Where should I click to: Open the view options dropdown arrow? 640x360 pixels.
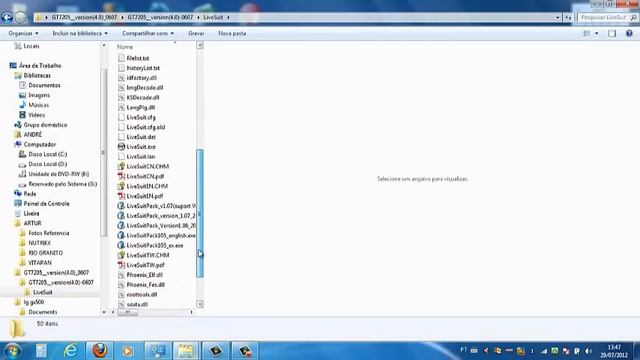pyautogui.click(x=597, y=33)
